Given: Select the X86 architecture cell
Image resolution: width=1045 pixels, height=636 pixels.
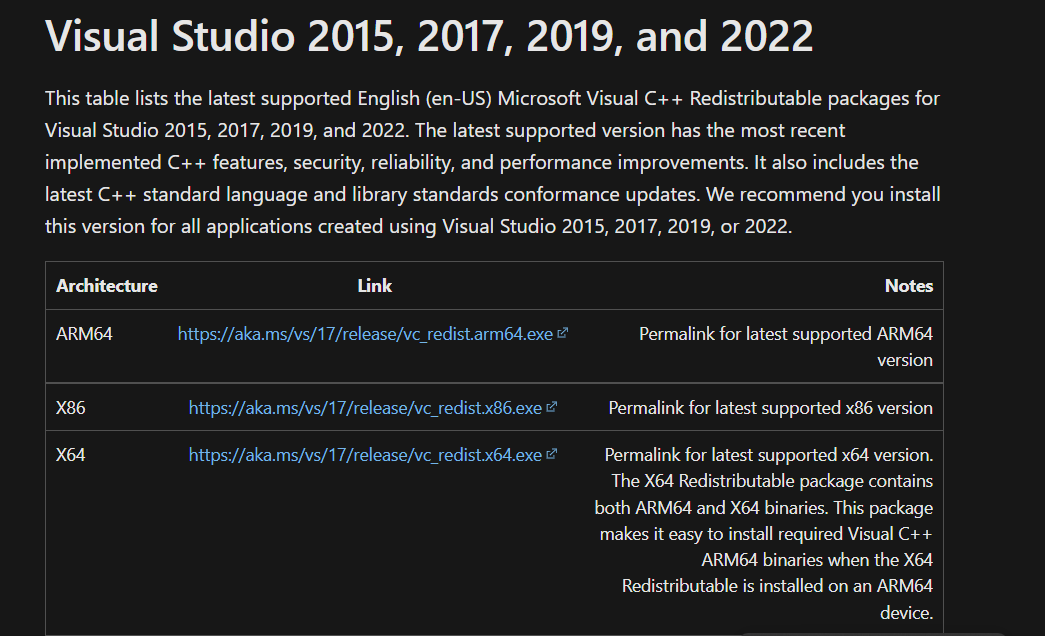Looking at the screenshot, I should (71, 408).
